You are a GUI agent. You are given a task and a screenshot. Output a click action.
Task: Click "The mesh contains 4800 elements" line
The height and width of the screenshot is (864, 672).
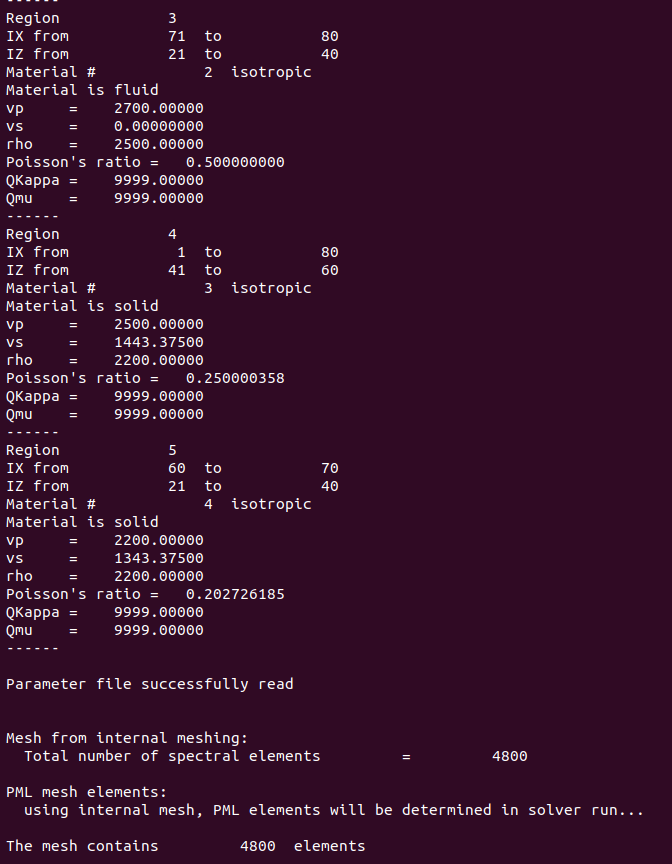coord(185,846)
